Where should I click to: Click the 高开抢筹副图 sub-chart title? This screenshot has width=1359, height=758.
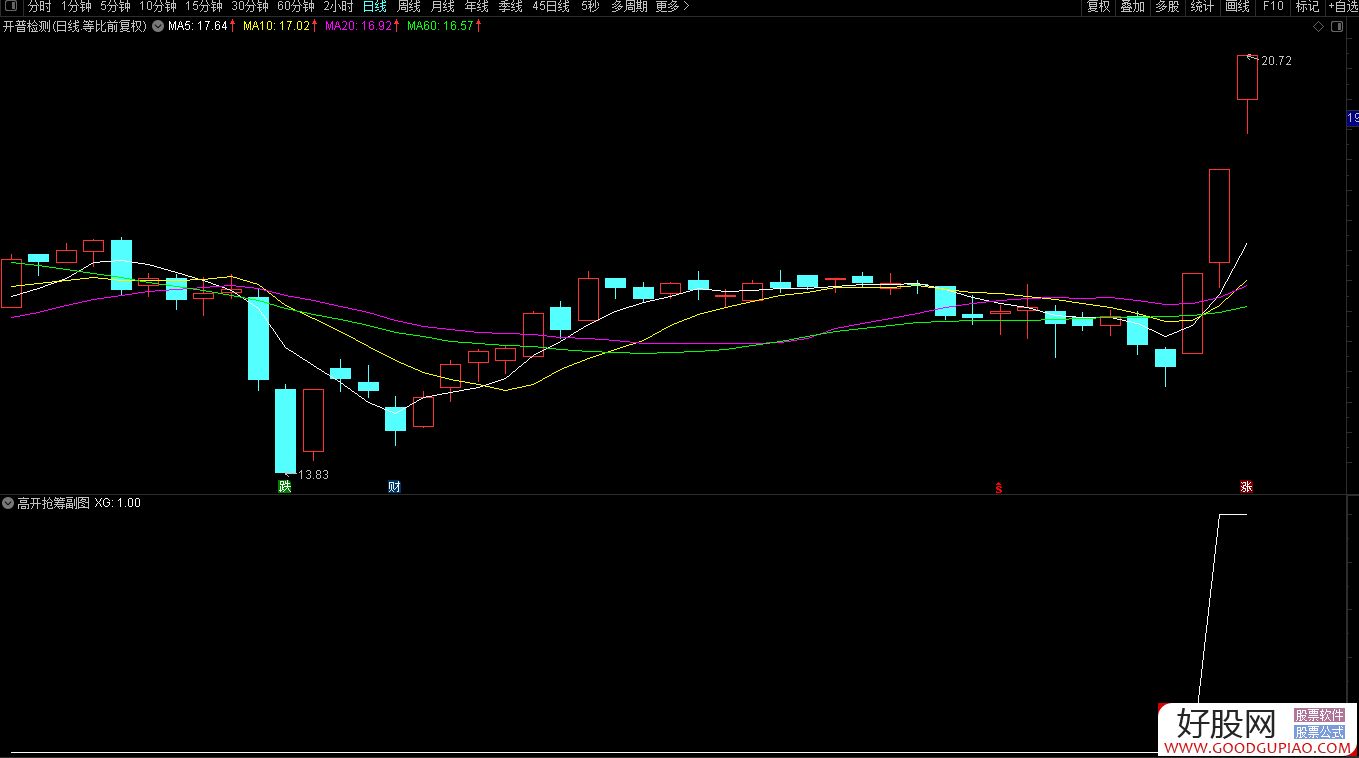(x=54, y=503)
